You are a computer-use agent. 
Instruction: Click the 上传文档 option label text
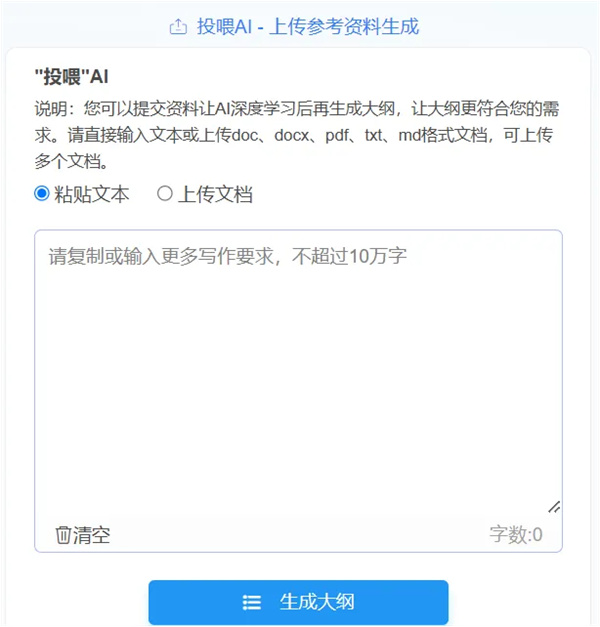[x=215, y=194]
